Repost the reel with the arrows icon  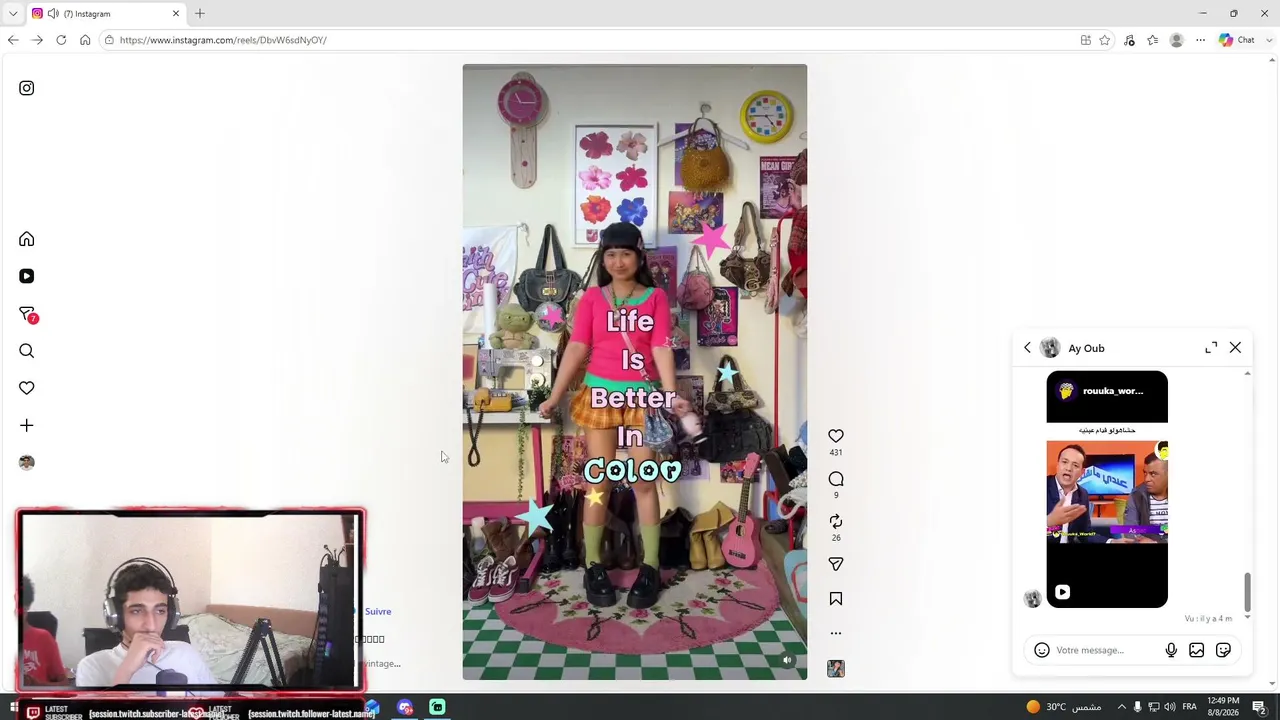[836, 522]
